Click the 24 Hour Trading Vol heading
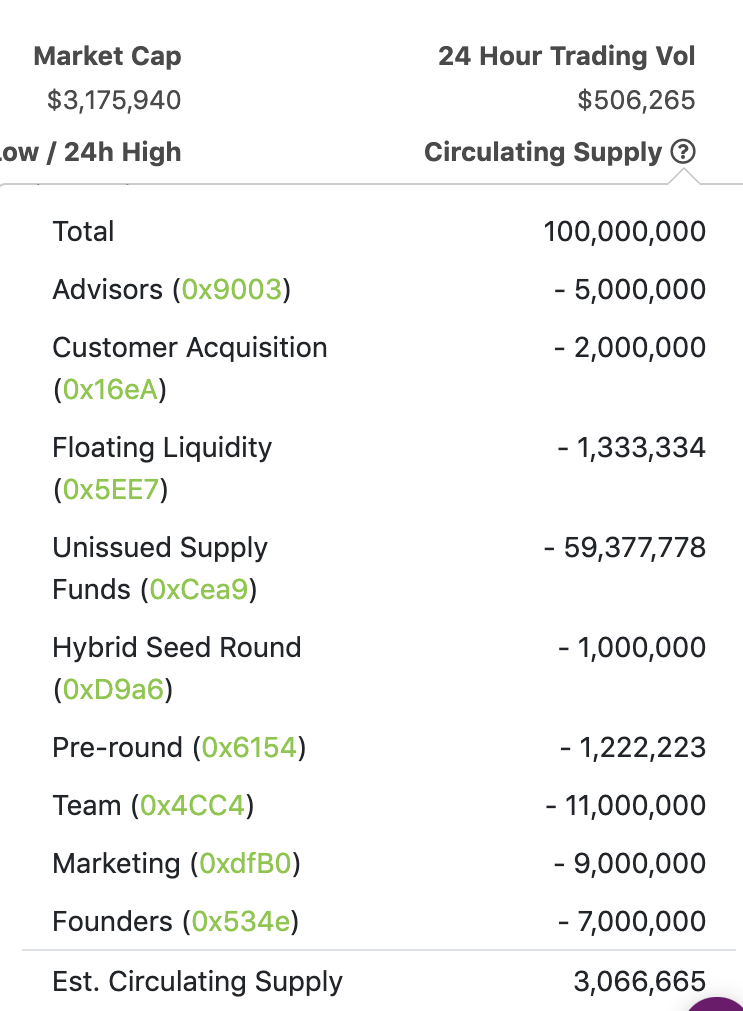Image resolution: width=743 pixels, height=1011 pixels. coord(567,56)
